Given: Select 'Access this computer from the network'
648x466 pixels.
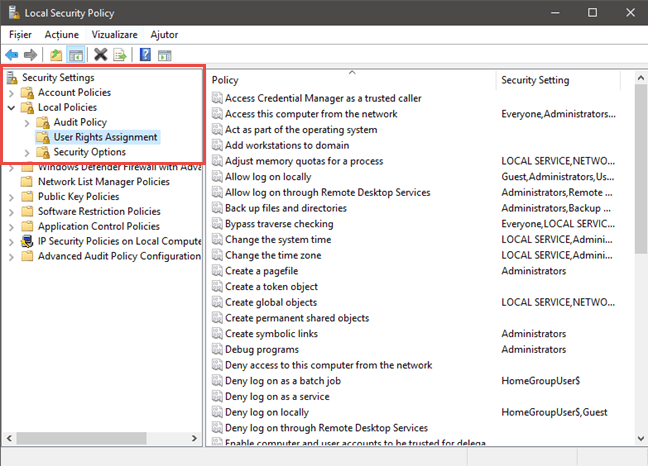Looking at the screenshot, I should (311, 114).
